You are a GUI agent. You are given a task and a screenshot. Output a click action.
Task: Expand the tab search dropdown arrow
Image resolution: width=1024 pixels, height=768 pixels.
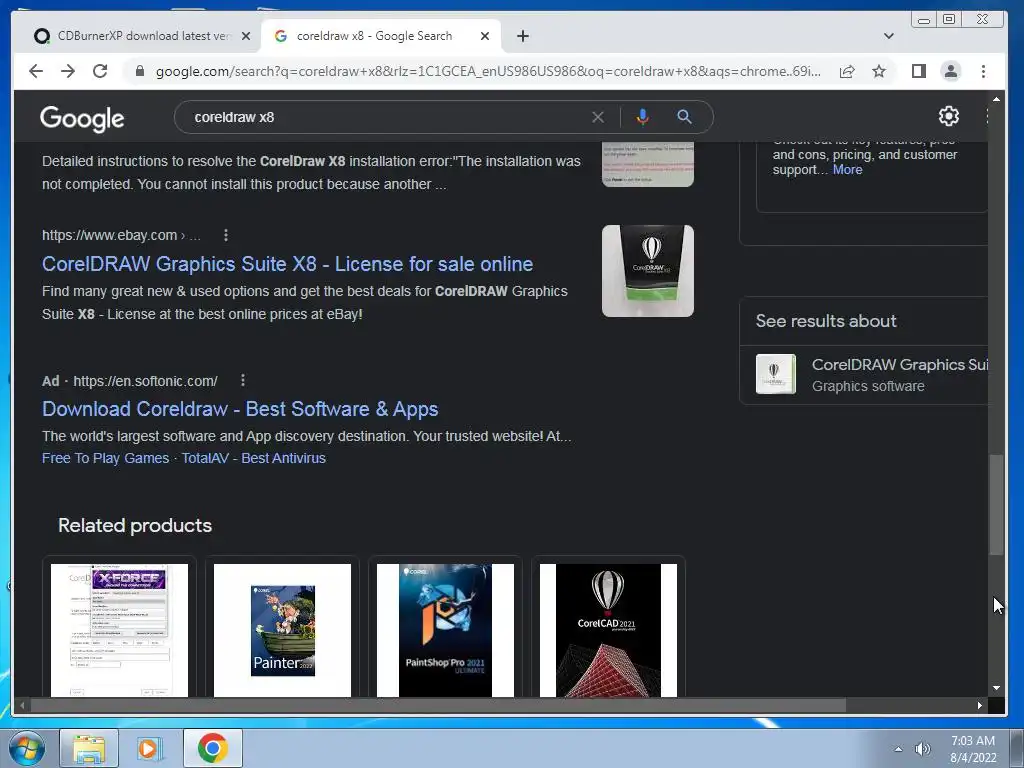click(x=888, y=36)
